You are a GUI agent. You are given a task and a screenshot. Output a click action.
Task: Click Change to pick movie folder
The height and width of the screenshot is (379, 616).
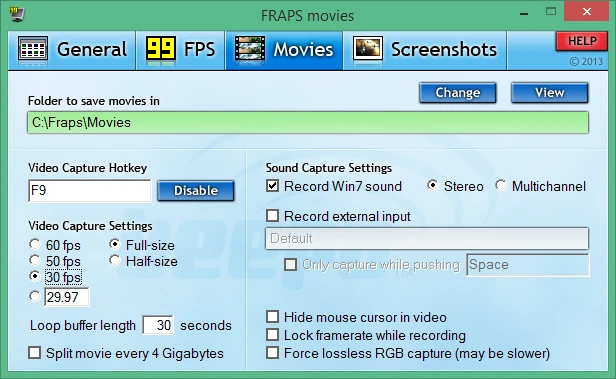click(458, 93)
